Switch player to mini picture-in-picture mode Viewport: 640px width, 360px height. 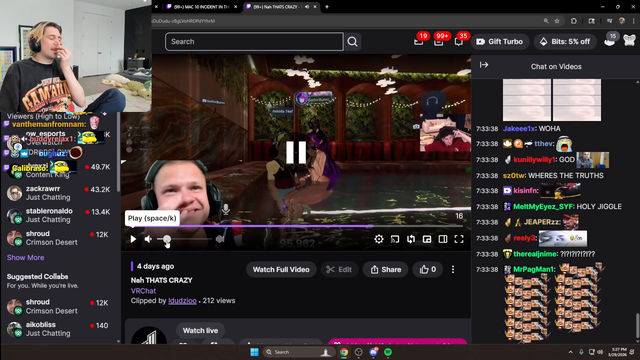coord(427,239)
